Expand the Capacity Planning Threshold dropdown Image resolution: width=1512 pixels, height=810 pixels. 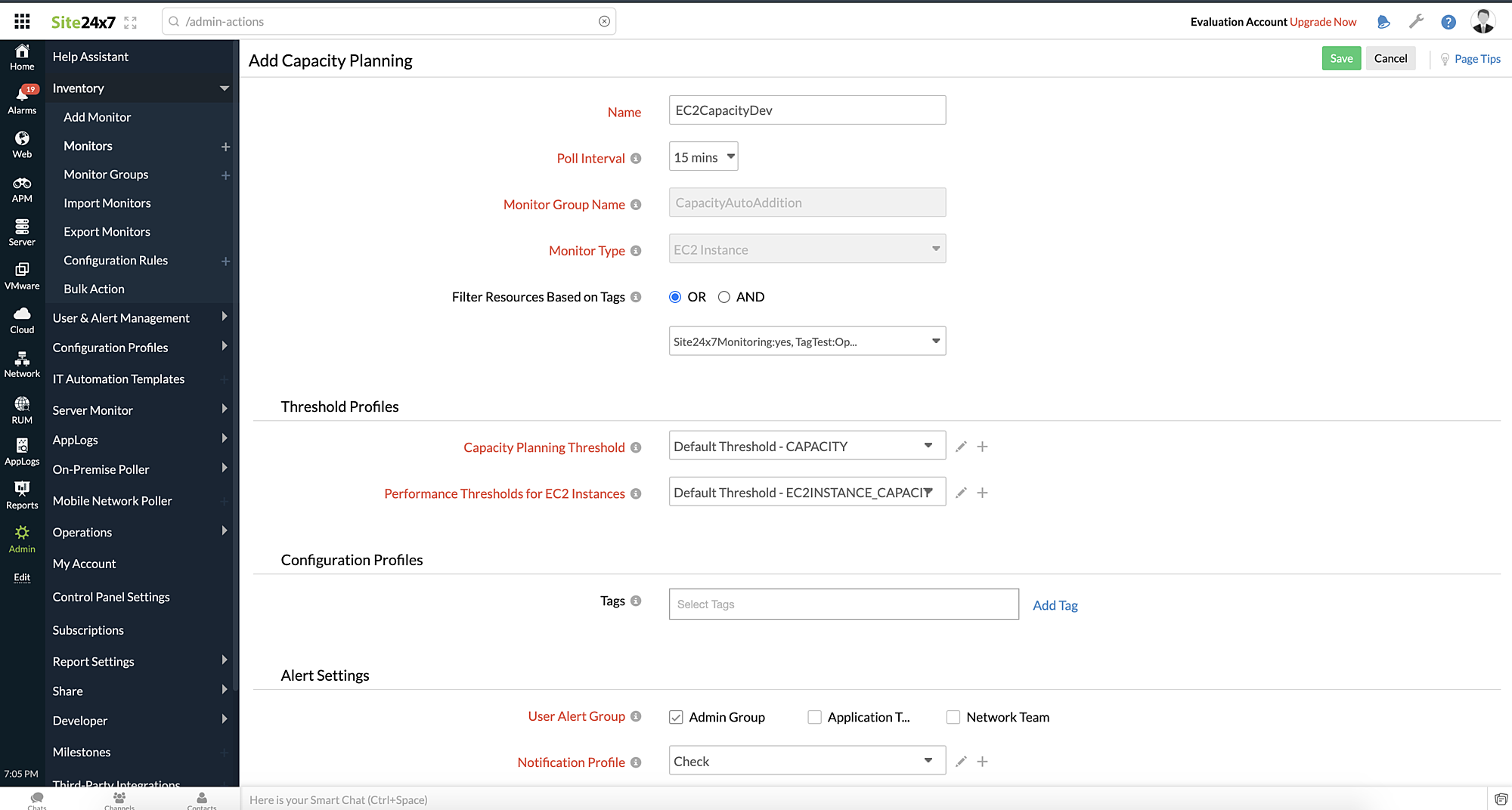(x=928, y=446)
